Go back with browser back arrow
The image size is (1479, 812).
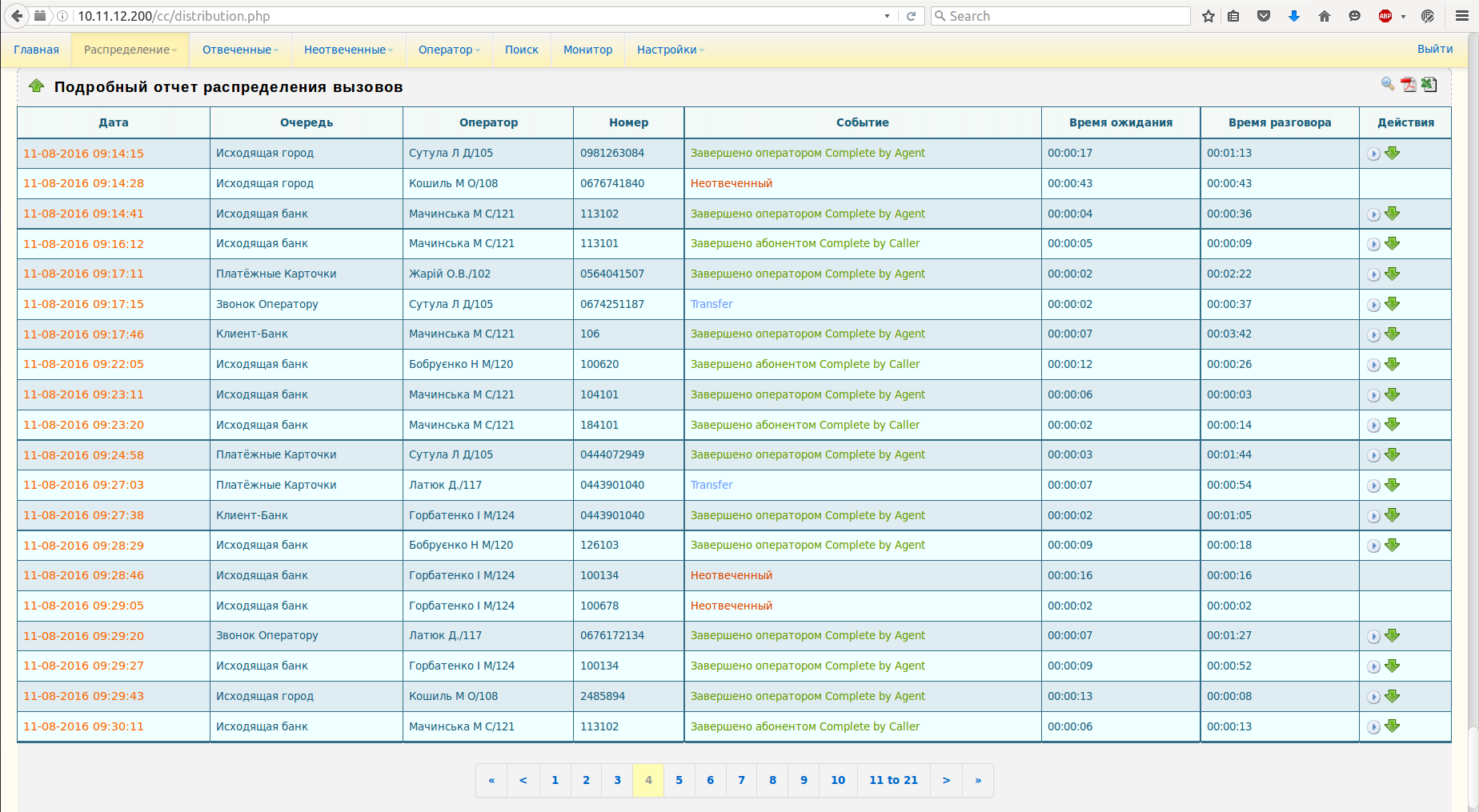pos(17,16)
